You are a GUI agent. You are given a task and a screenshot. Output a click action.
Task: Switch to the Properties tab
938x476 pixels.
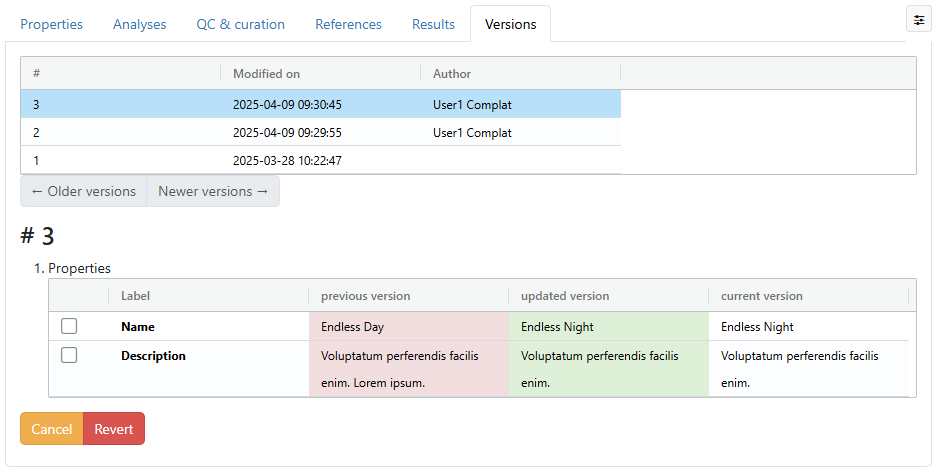tap(52, 24)
